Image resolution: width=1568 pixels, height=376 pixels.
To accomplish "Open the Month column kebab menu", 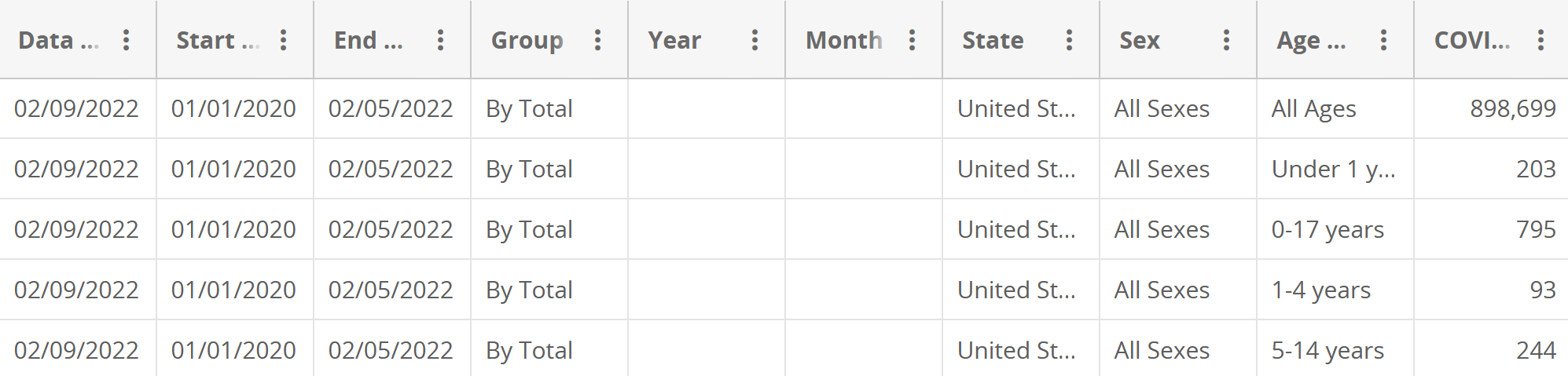I will point(912,40).
